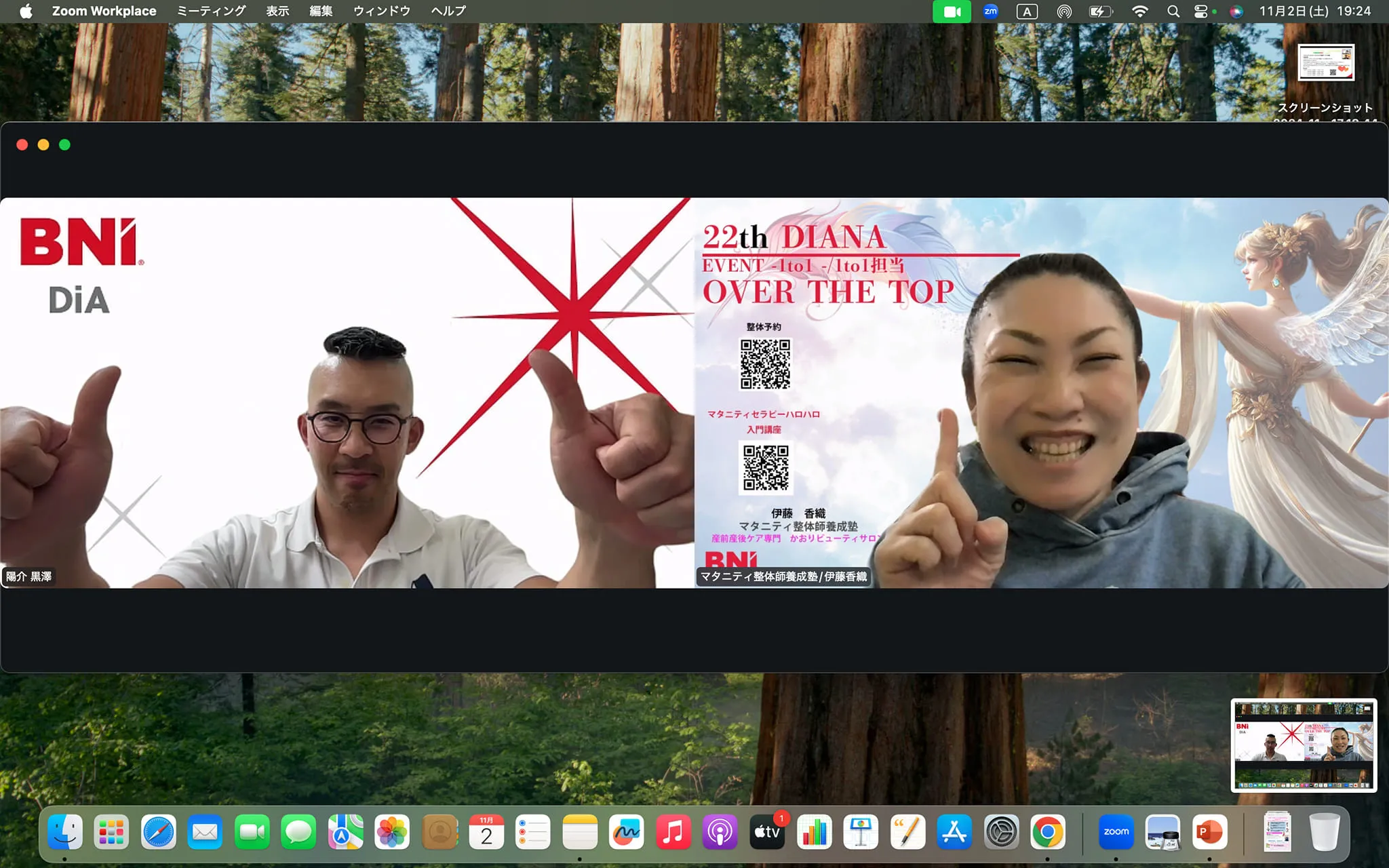Open the ウィンドウ menu
The image size is (1389, 868).
coord(382,12)
